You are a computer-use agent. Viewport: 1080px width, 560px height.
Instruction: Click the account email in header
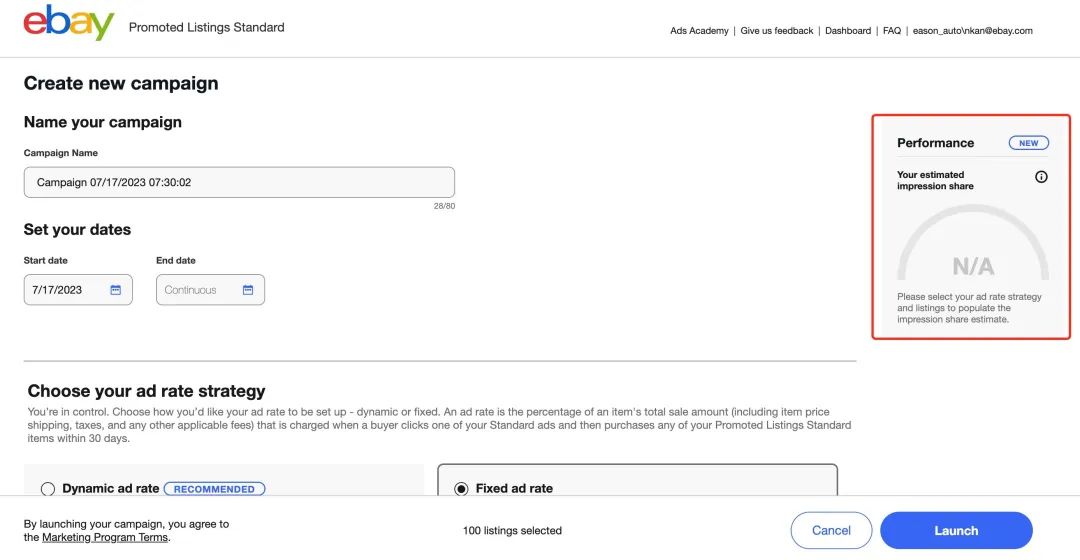point(972,31)
